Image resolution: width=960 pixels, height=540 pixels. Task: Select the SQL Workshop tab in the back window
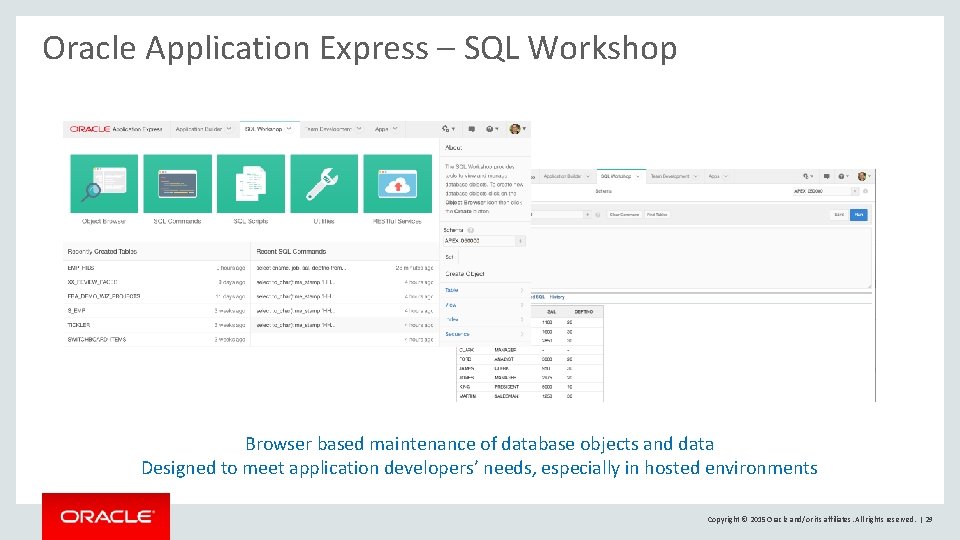tap(620, 176)
